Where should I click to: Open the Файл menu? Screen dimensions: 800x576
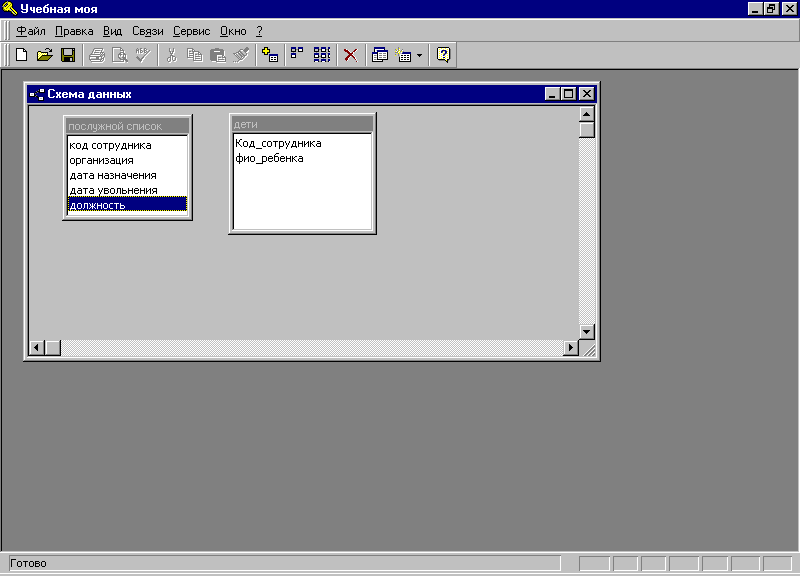coord(31,31)
